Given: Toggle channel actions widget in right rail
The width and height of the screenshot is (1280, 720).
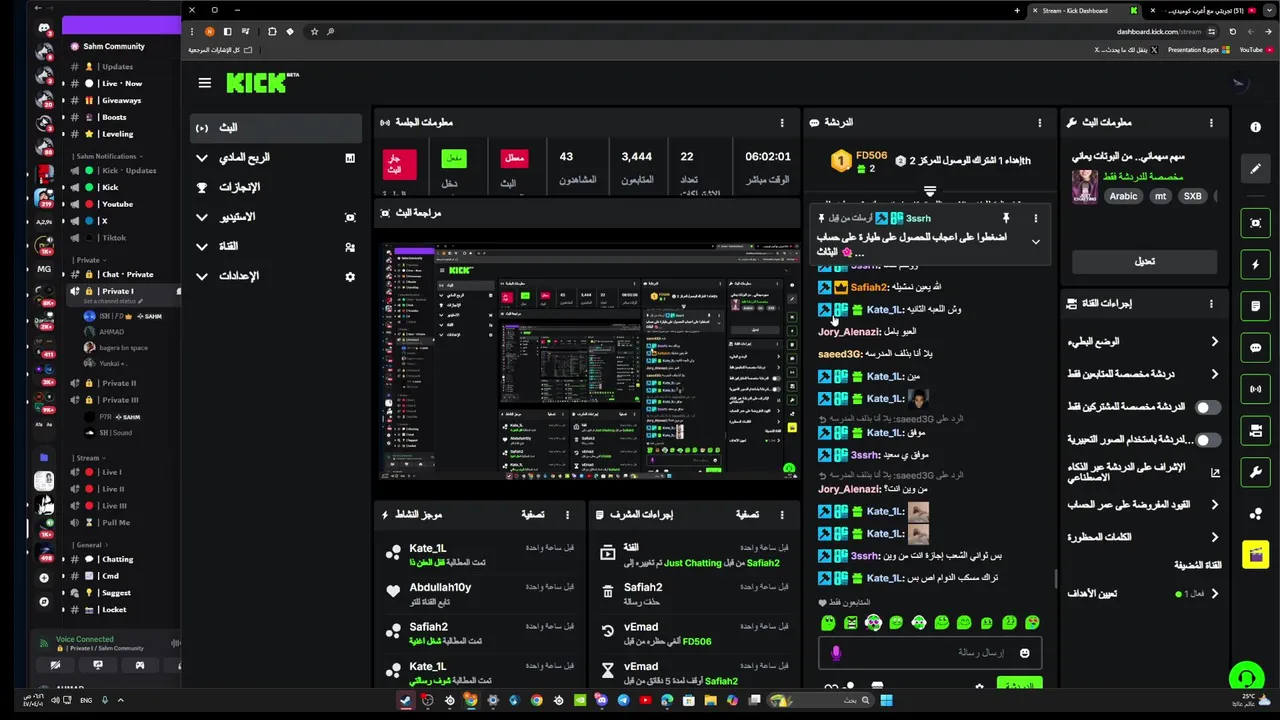Looking at the screenshot, I should point(1256,430).
